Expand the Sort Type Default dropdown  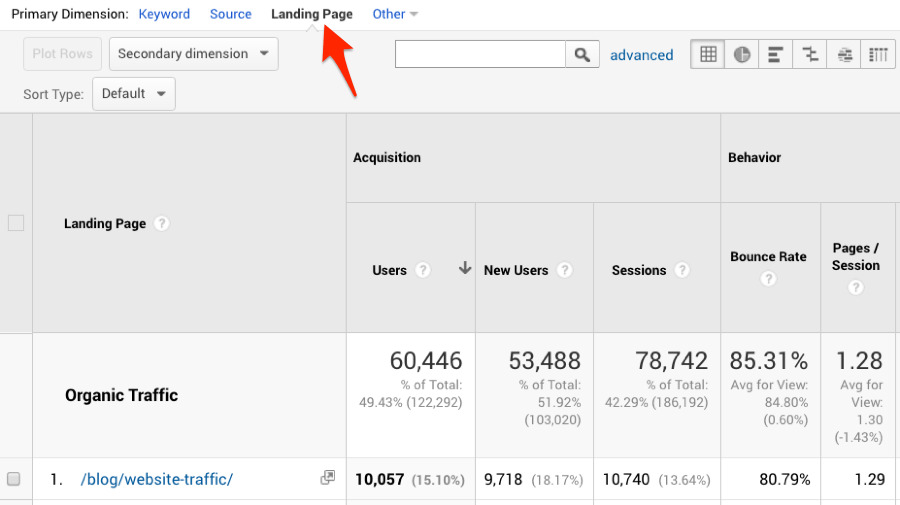[133, 94]
